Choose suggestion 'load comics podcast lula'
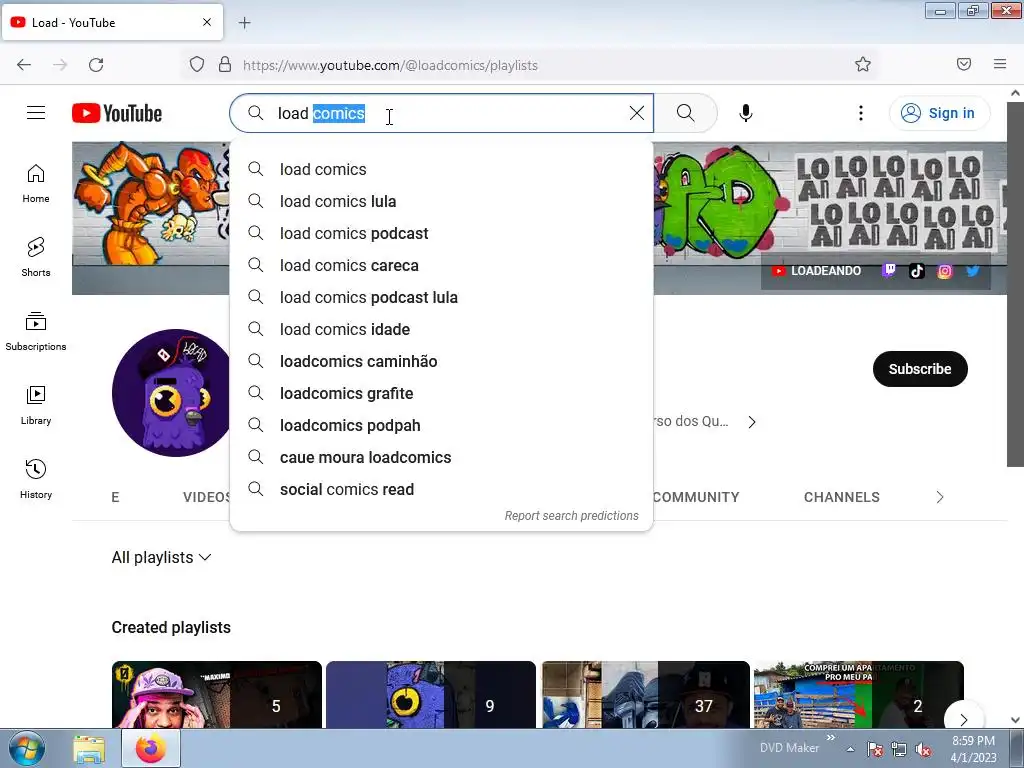 (441, 297)
